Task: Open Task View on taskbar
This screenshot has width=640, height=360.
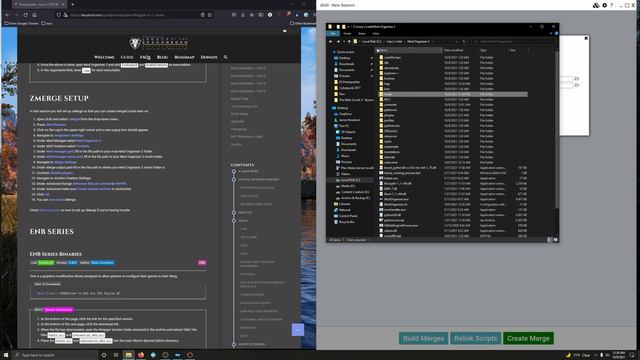Action: 116,355
